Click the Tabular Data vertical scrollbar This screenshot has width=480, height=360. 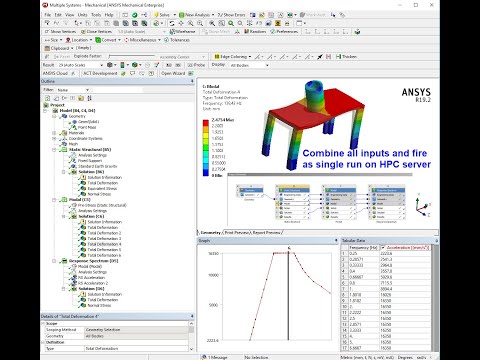click(435, 297)
